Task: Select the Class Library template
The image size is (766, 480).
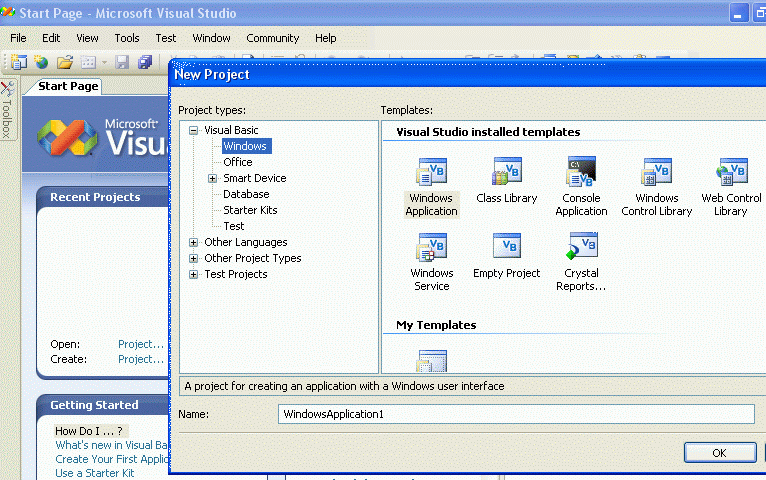Action: click(507, 181)
